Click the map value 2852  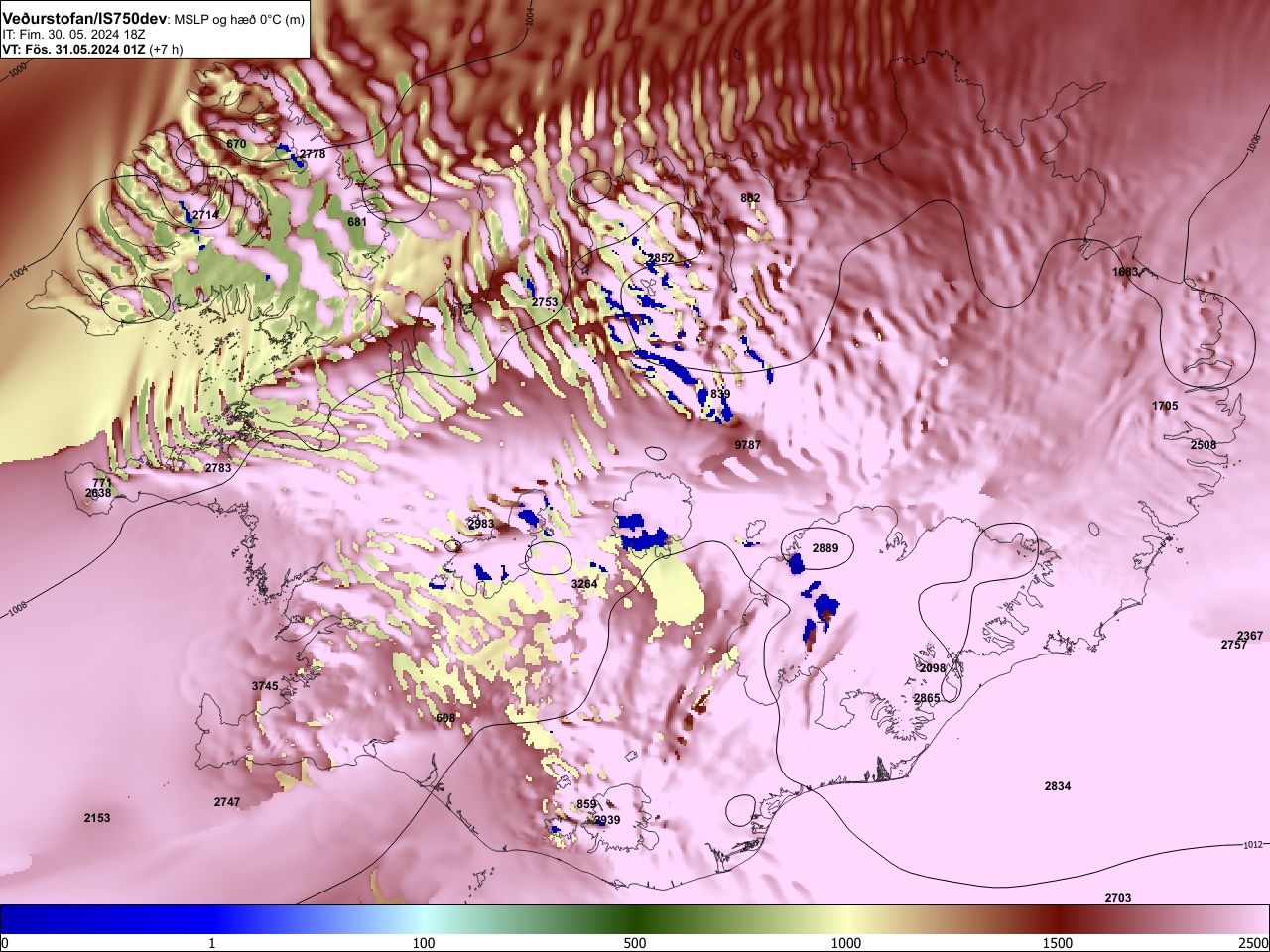click(x=660, y=258)
